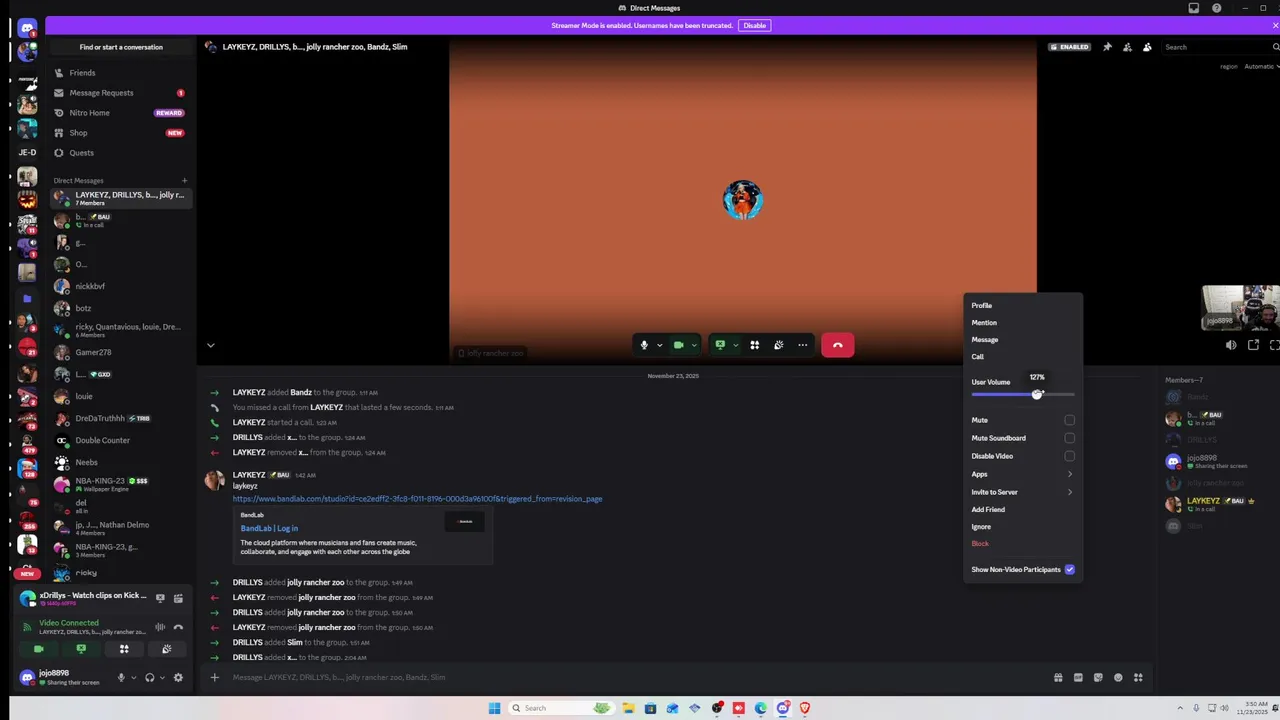The height and width of the screenshot is (720, 1280).
Task: Open the emoji picker in message bar
Action: point(1118,677)
